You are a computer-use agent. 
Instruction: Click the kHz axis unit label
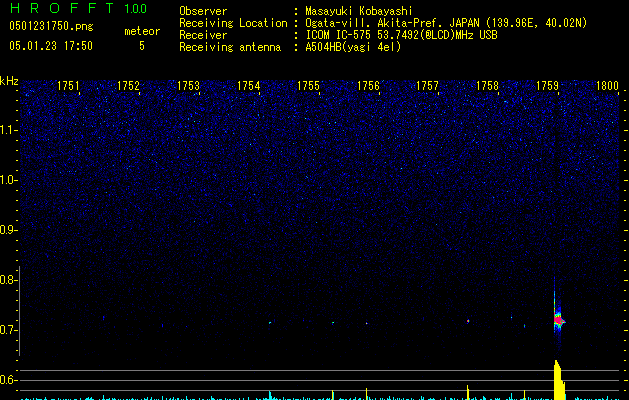pos(9,81)
